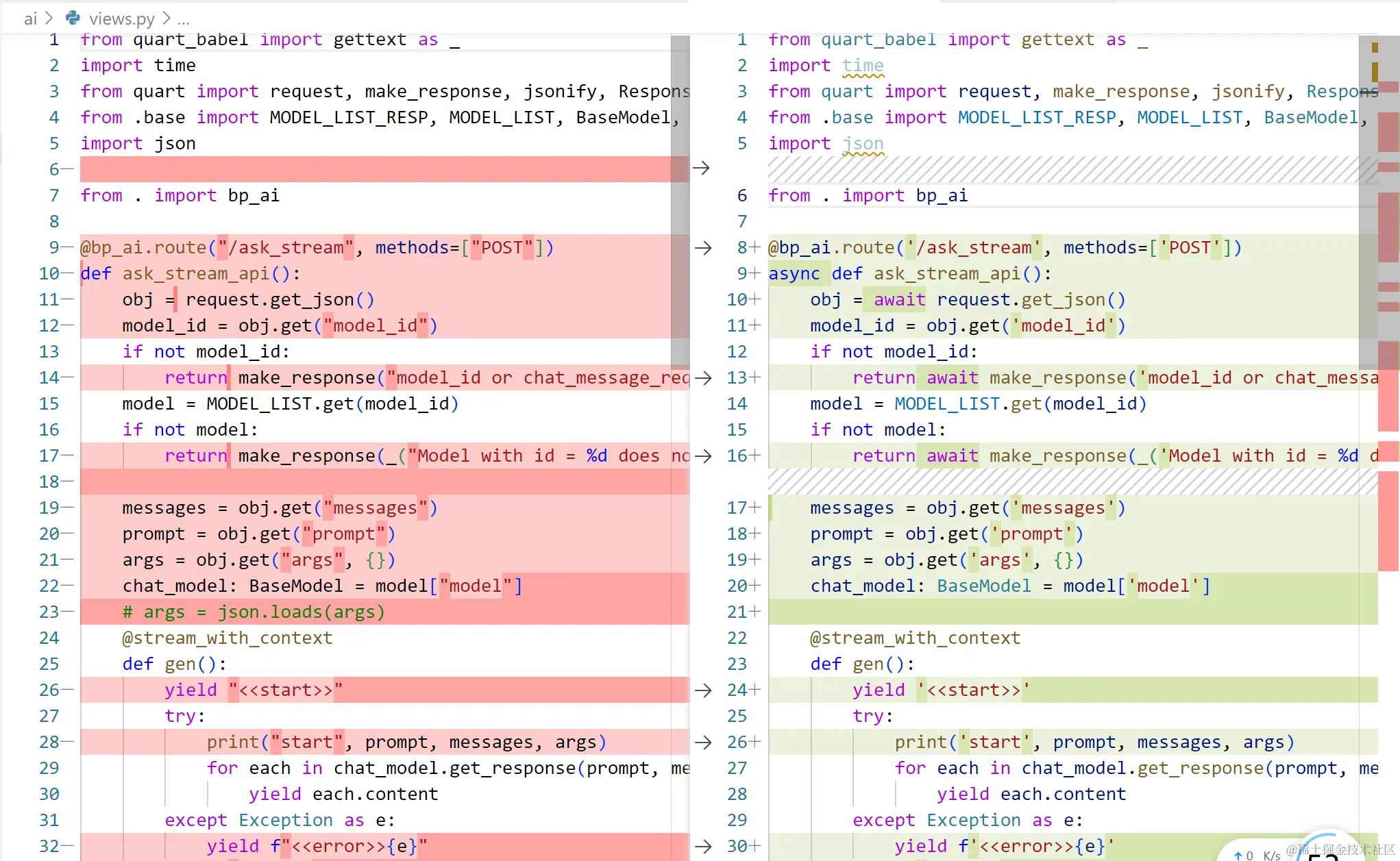
Task: Click "messages = obj.get('messages')" in right pane
Action: point(968,508)
